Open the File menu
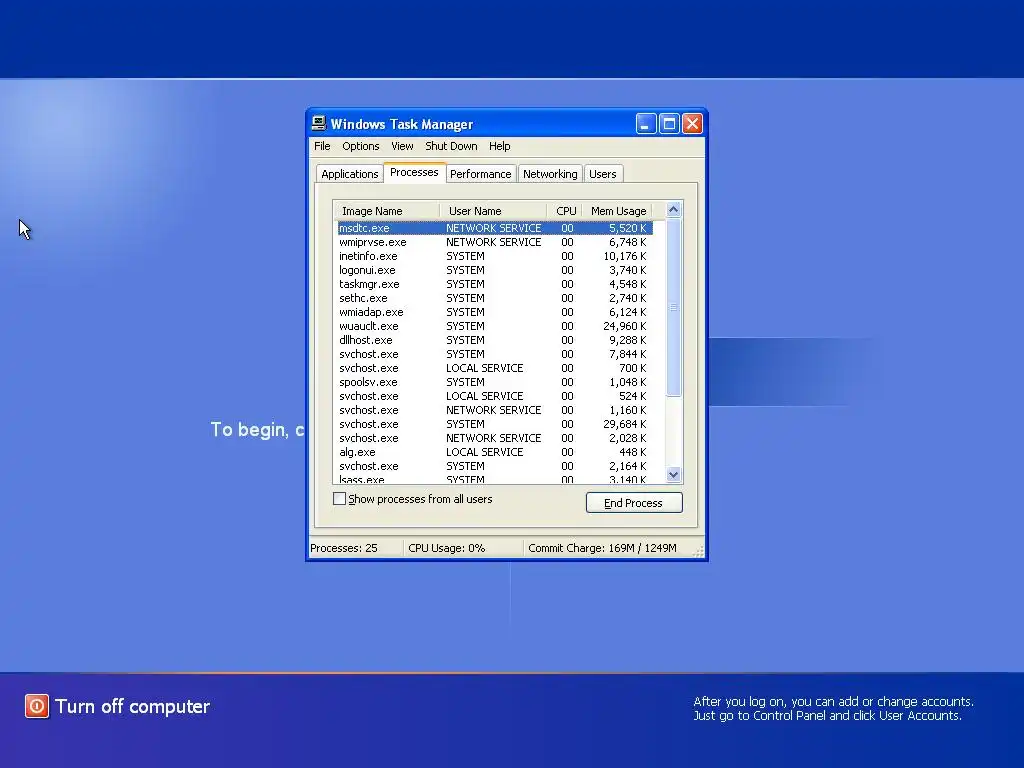This screenshot has width=1024, height=768. click(x=322, y=146)
